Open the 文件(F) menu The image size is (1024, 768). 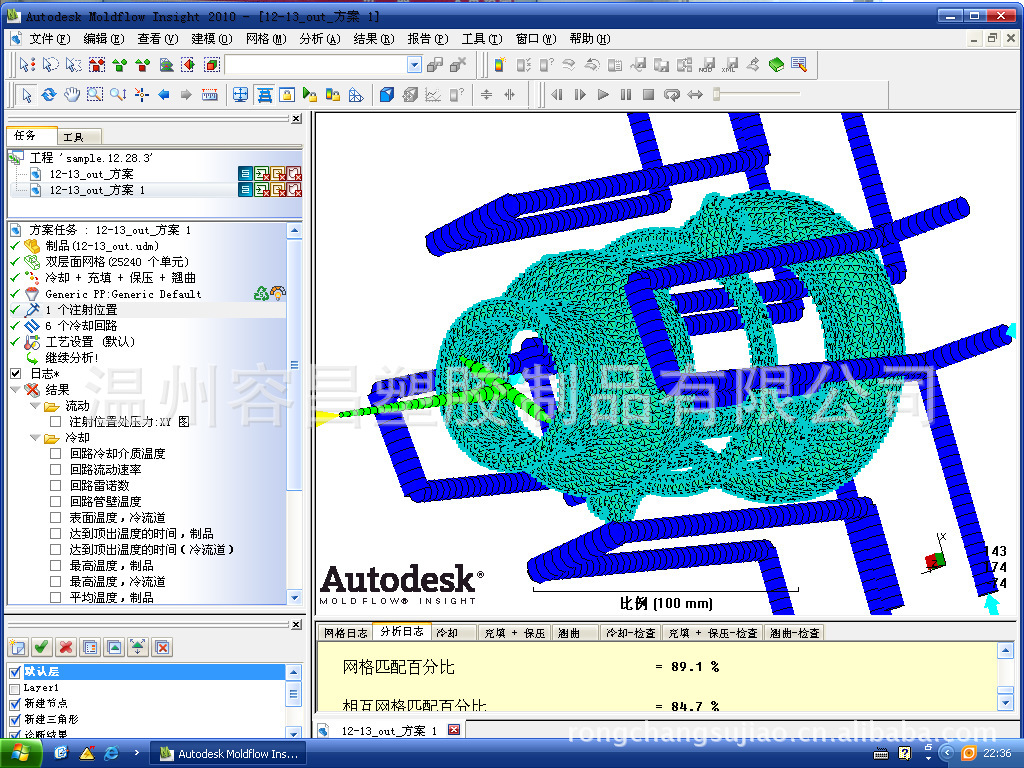tap(50, 39)
